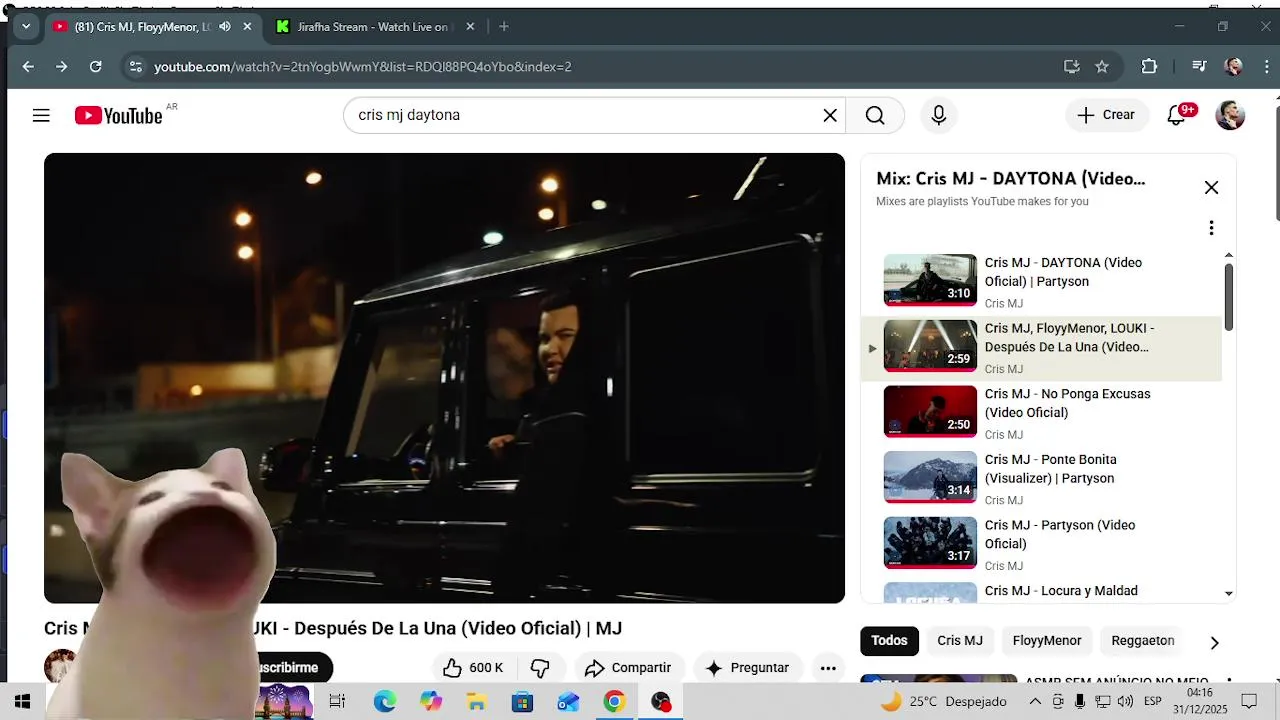Viewport: 1280px width, 720px height.
Task: Close the Cris MJ YouTube tab
Action: (x=247, y=27)
